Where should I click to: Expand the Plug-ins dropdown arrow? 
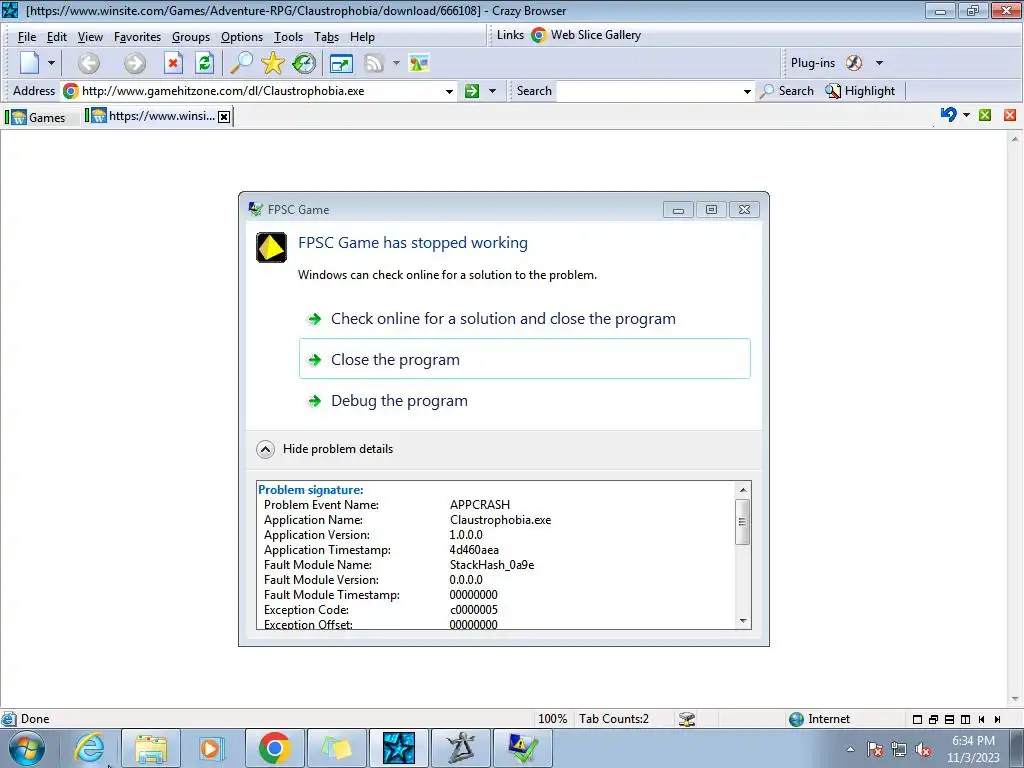pos(879,63)
